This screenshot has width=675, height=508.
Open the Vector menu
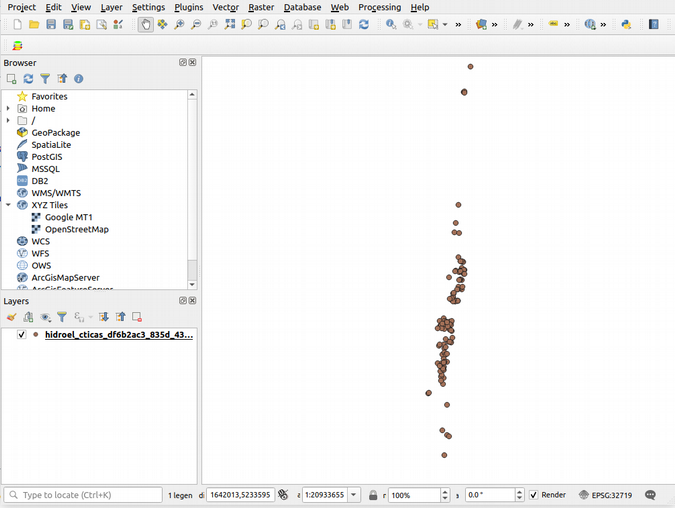point(225,7)
